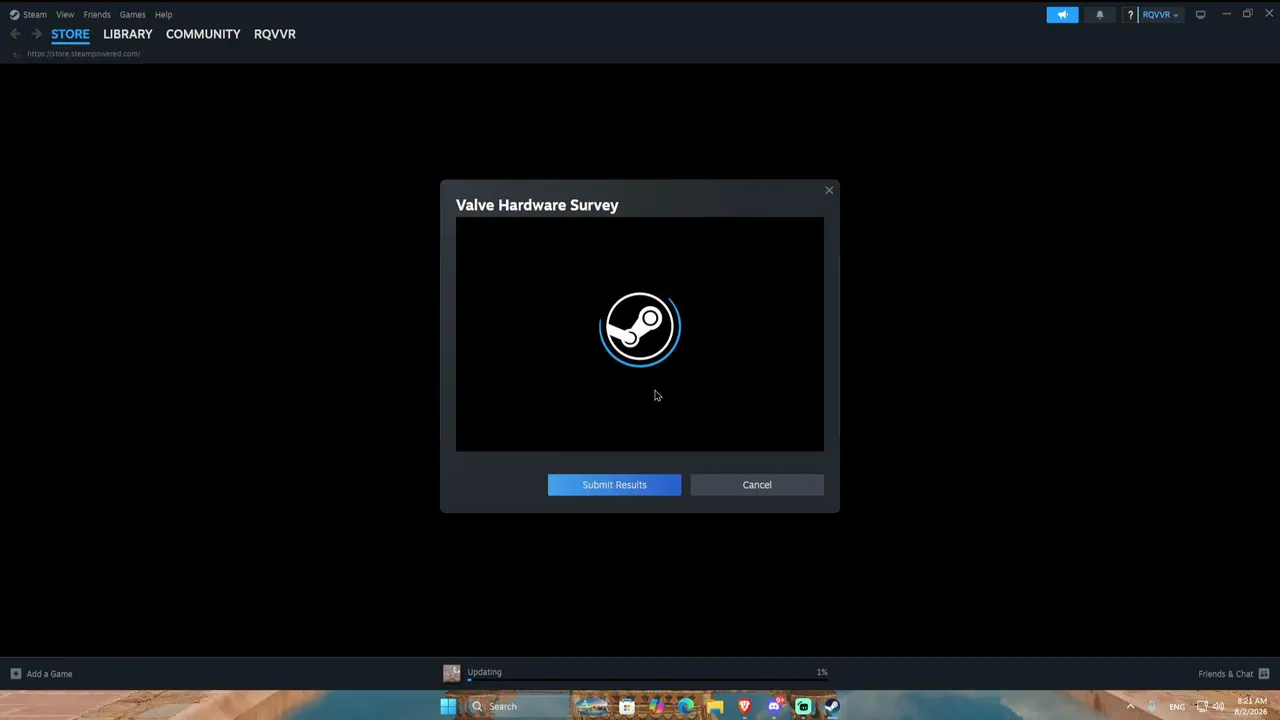This screenshot has height=720, width=1280.
Task: Open Discord from the taskbar
Action: [x=774, y=707]
